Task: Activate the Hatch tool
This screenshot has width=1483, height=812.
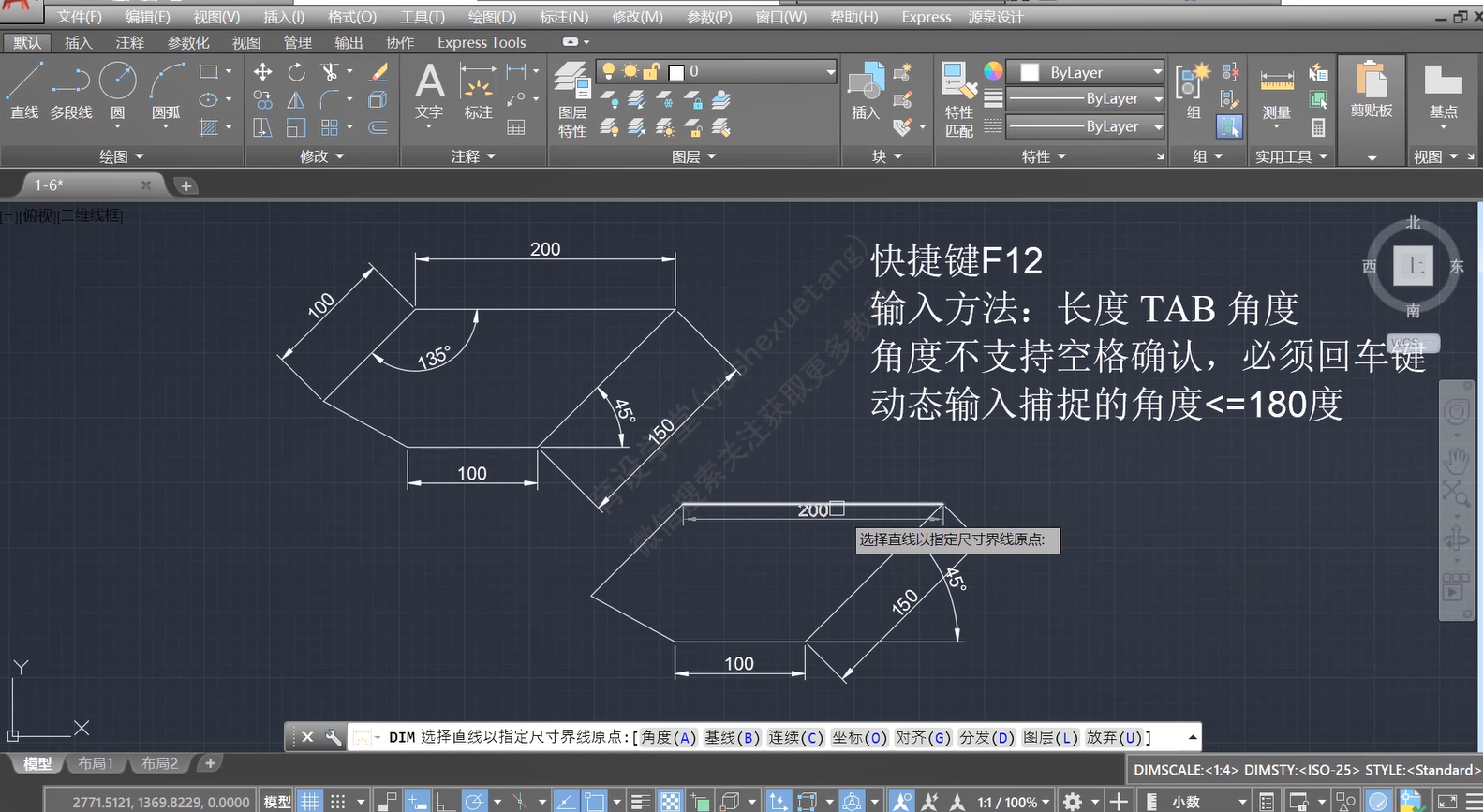Action: point(209,127)
